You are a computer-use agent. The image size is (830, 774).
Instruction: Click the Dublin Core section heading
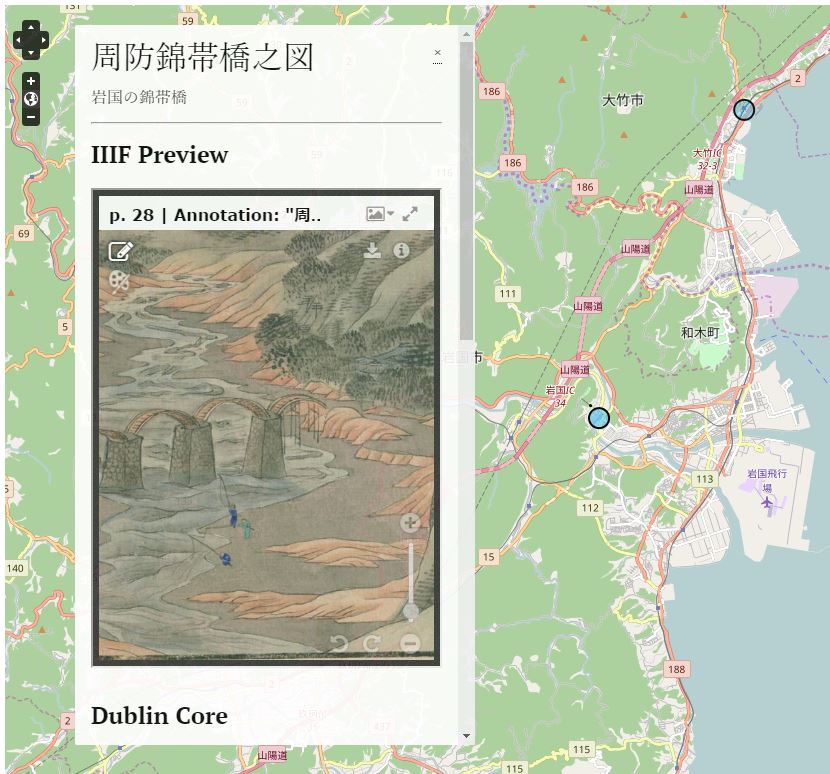pyautogui.click(x=159, y=716)
